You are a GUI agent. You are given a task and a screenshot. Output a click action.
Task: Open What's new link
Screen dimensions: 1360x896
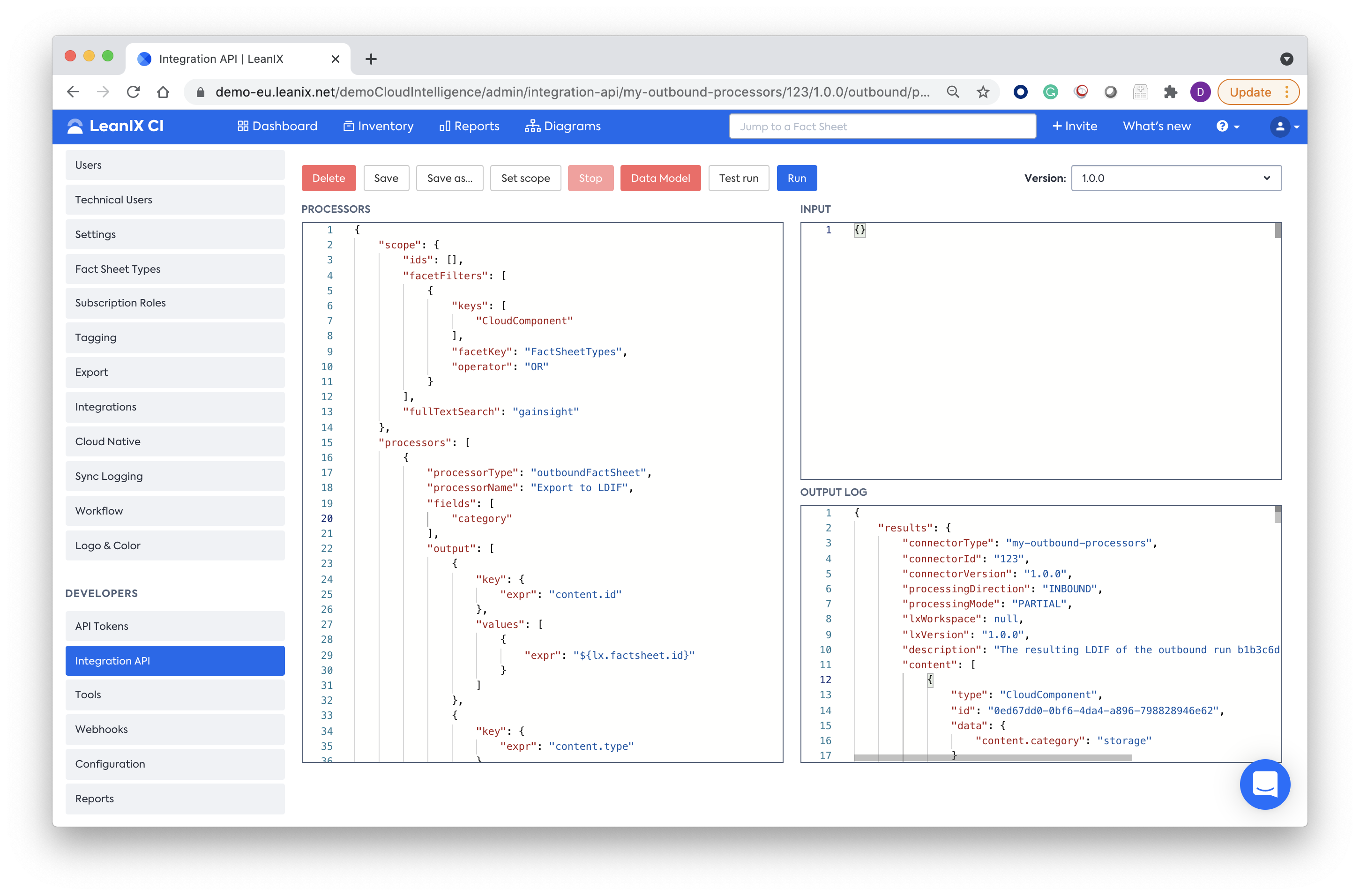(1157, 126)
